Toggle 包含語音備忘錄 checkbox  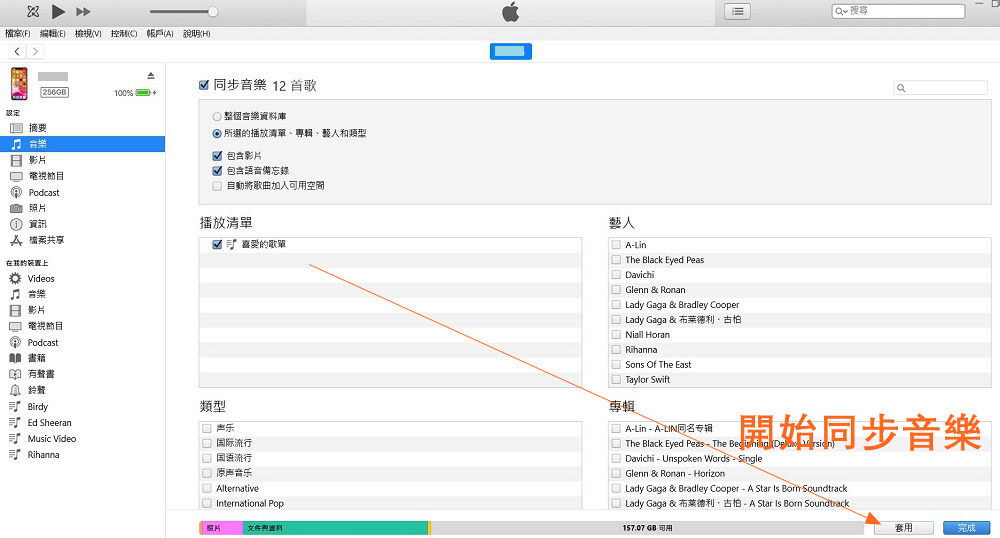[217, 171]
